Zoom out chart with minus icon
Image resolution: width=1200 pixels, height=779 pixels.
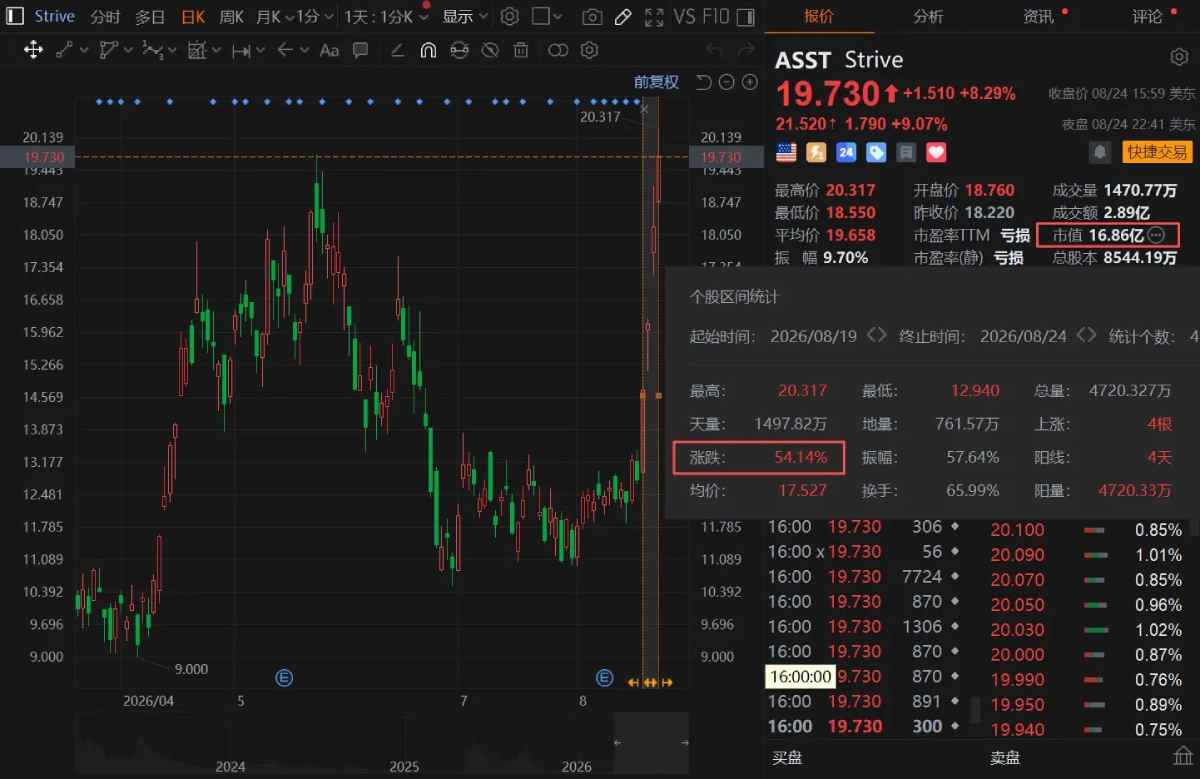(726, 82)
